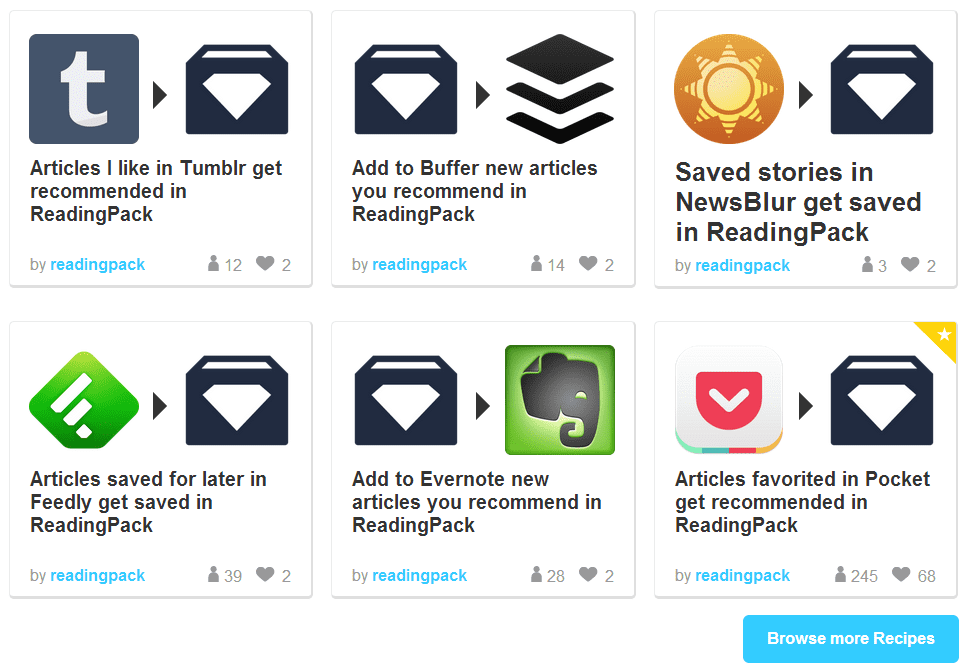Viewport: 968px width, 671px height.
Task: Click the ReadingPack icon in the Tumblr recipe
Action: point(237,89)
